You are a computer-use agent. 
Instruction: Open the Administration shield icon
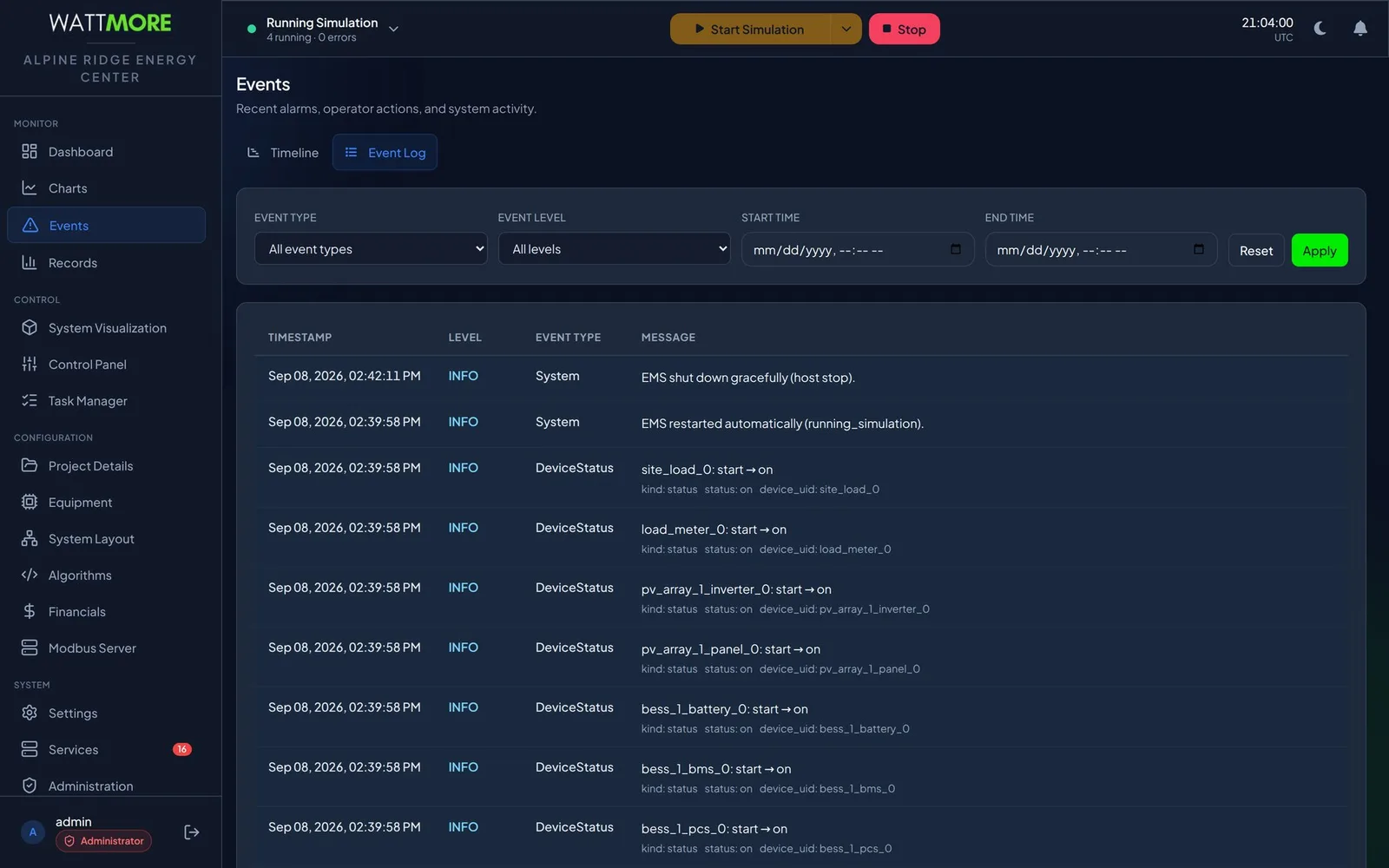point(30,786)
